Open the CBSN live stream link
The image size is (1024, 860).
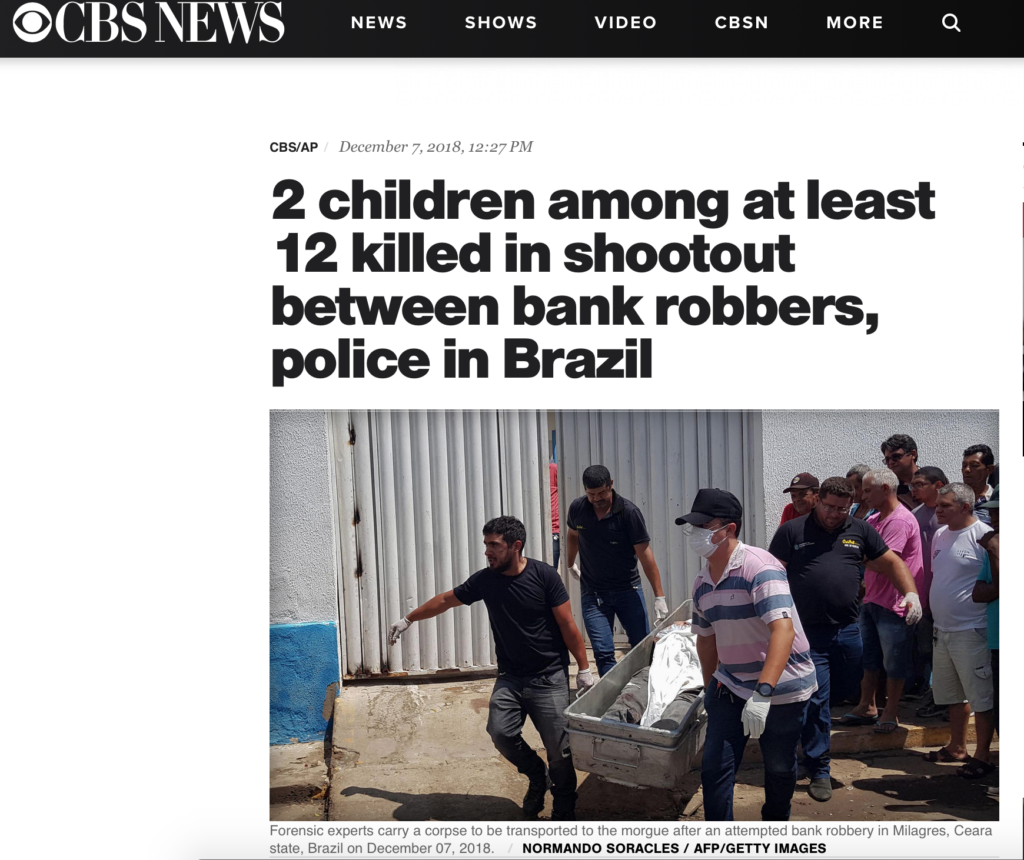pos(742,22)
